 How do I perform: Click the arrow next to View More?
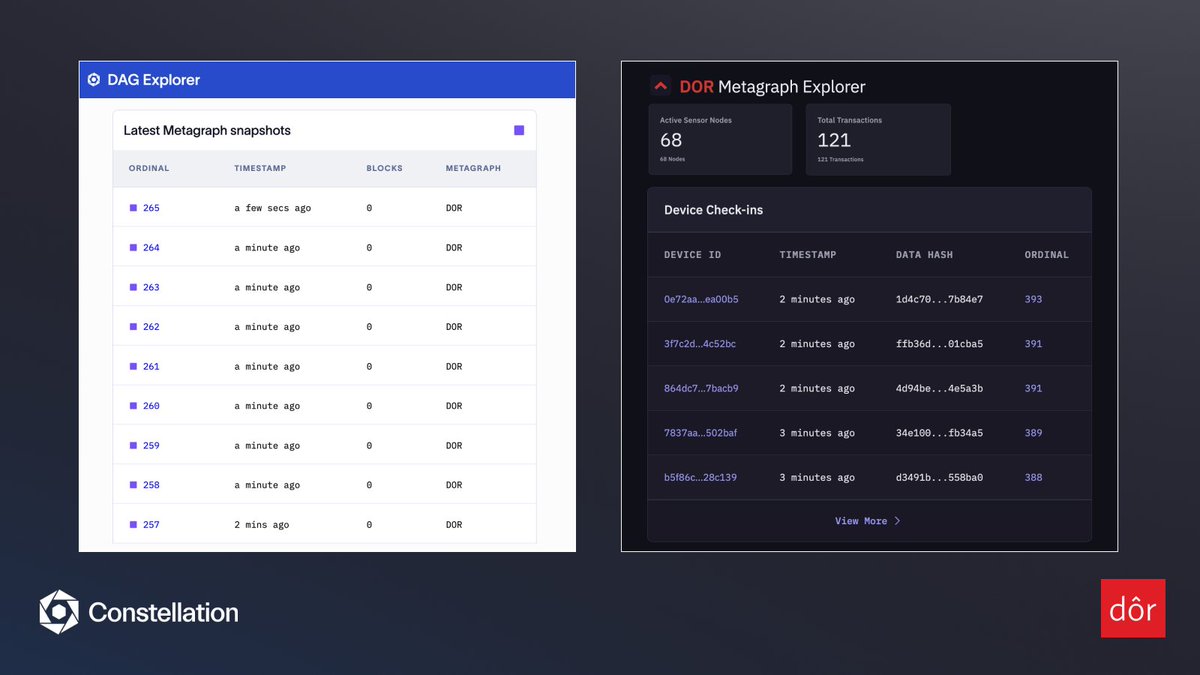click(x=897, y=521)
